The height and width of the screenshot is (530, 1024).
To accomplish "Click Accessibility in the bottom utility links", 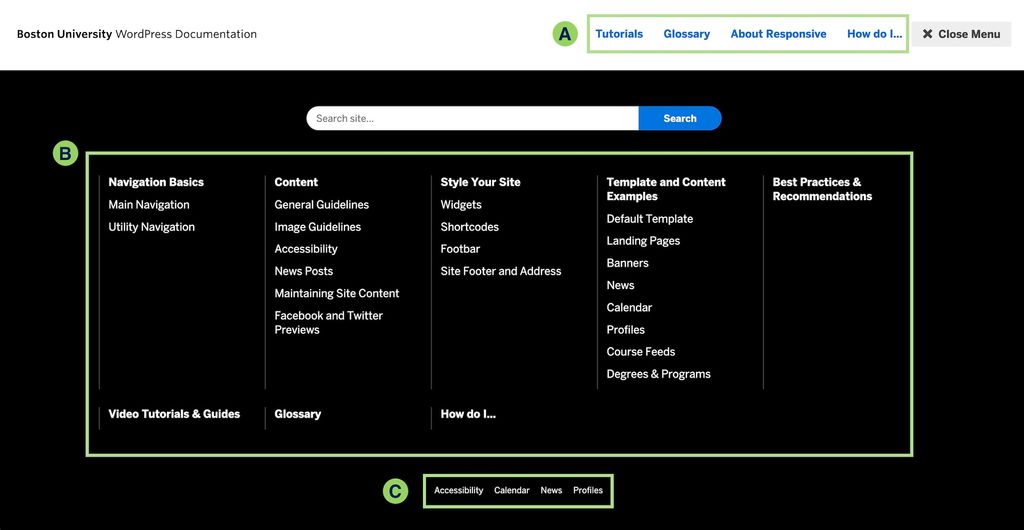I will coord(458,490).
